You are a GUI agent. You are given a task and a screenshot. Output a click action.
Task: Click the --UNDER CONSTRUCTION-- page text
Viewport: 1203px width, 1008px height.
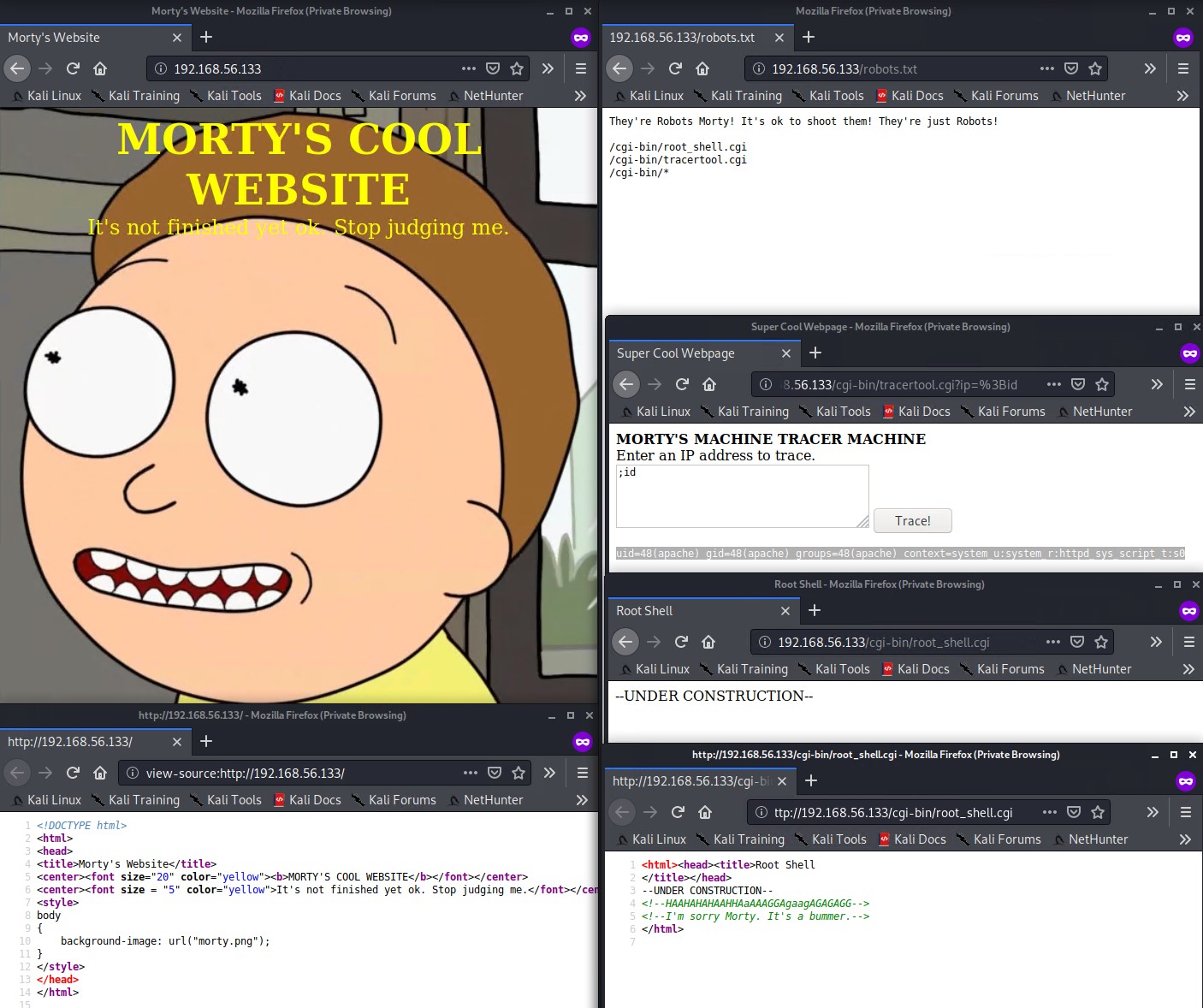coord(714,696)
